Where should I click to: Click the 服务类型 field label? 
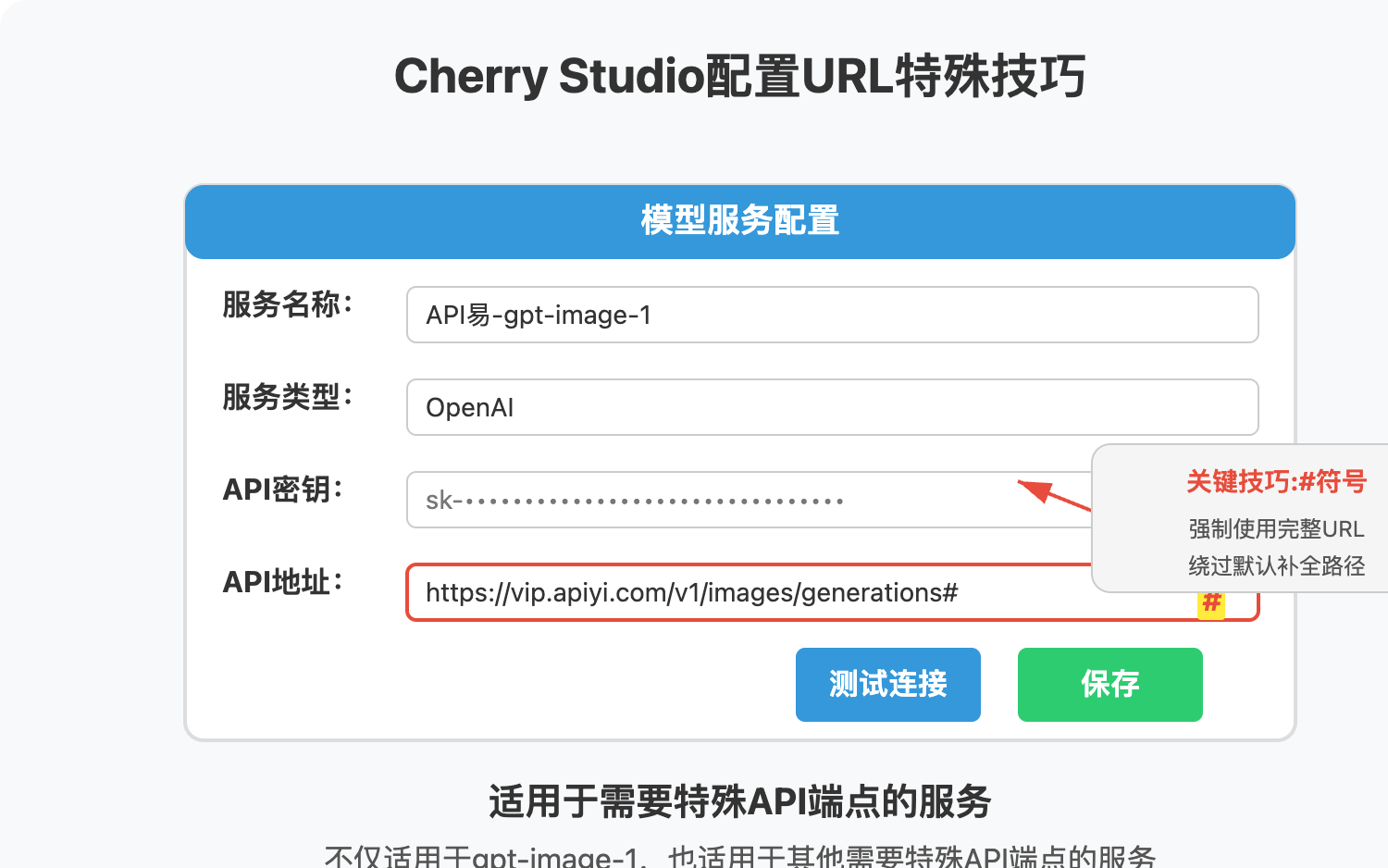pyautogui.click(x=284, y=398)
